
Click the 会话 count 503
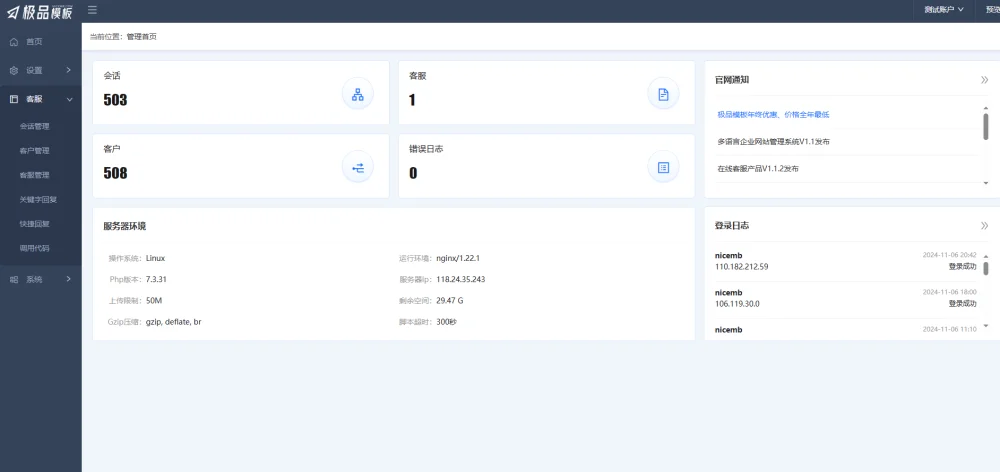pos(115,100)
